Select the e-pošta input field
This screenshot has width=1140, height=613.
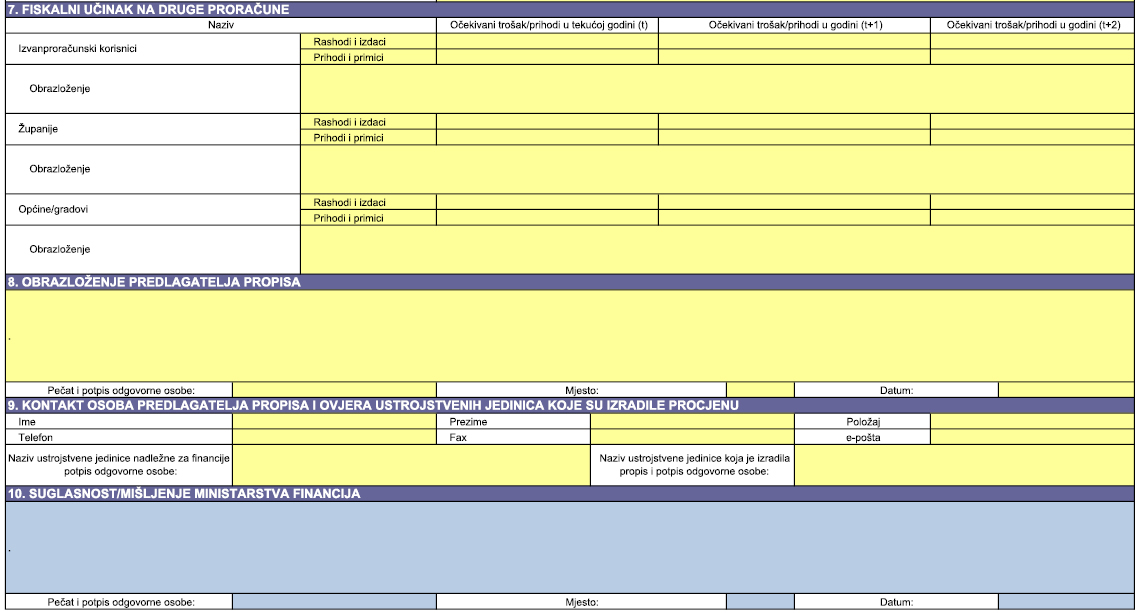[1032, 437]
